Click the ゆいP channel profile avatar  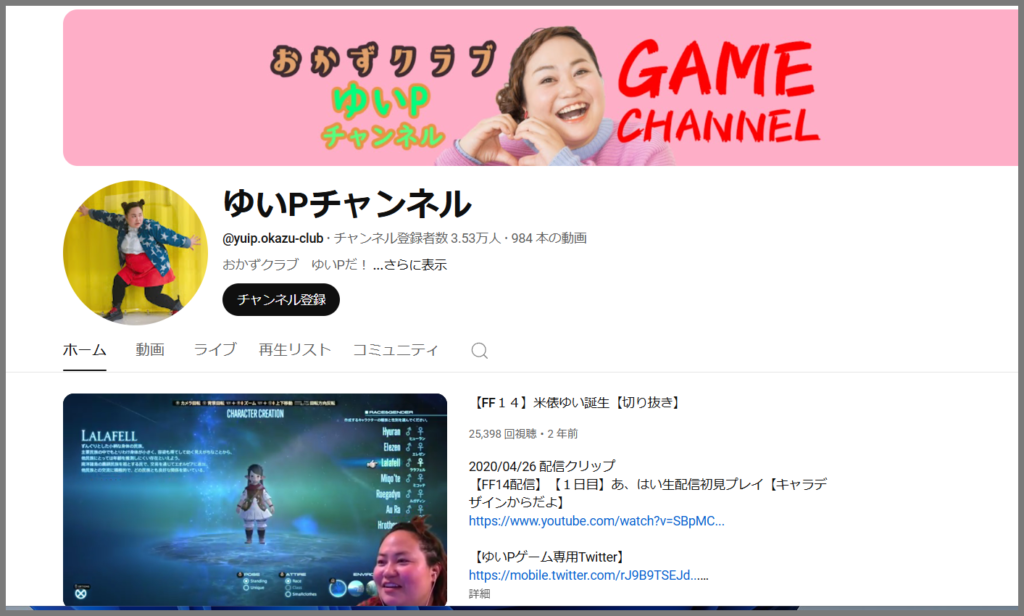coord(135,252)
